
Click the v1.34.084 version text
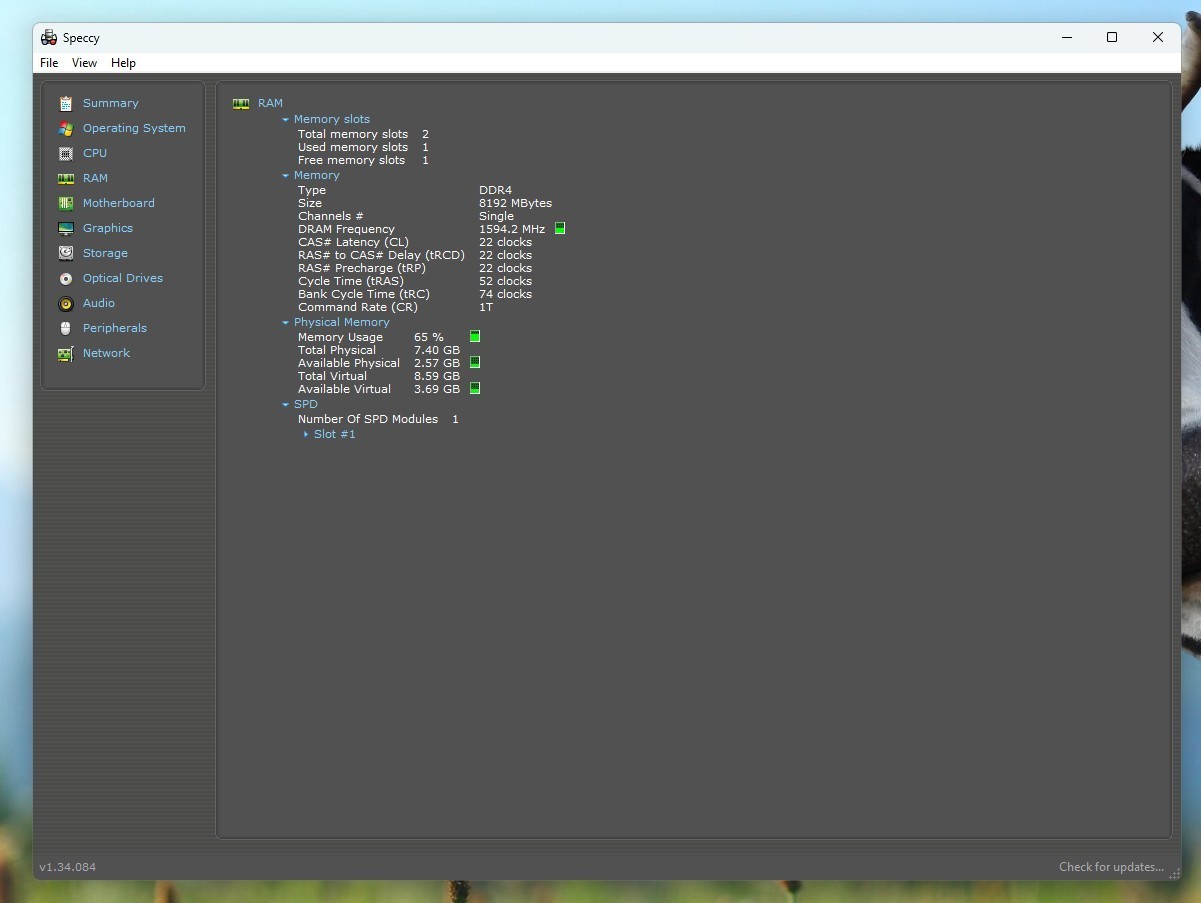[68, 867]
